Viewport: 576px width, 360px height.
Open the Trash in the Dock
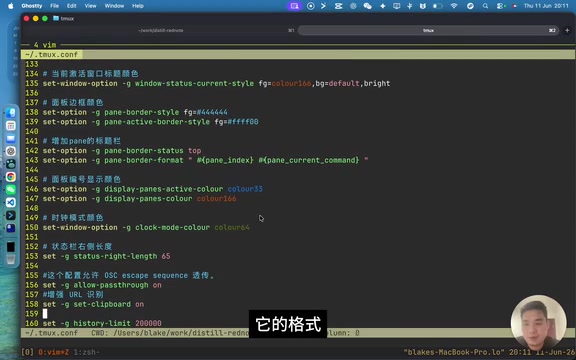(x=11, y=259)
